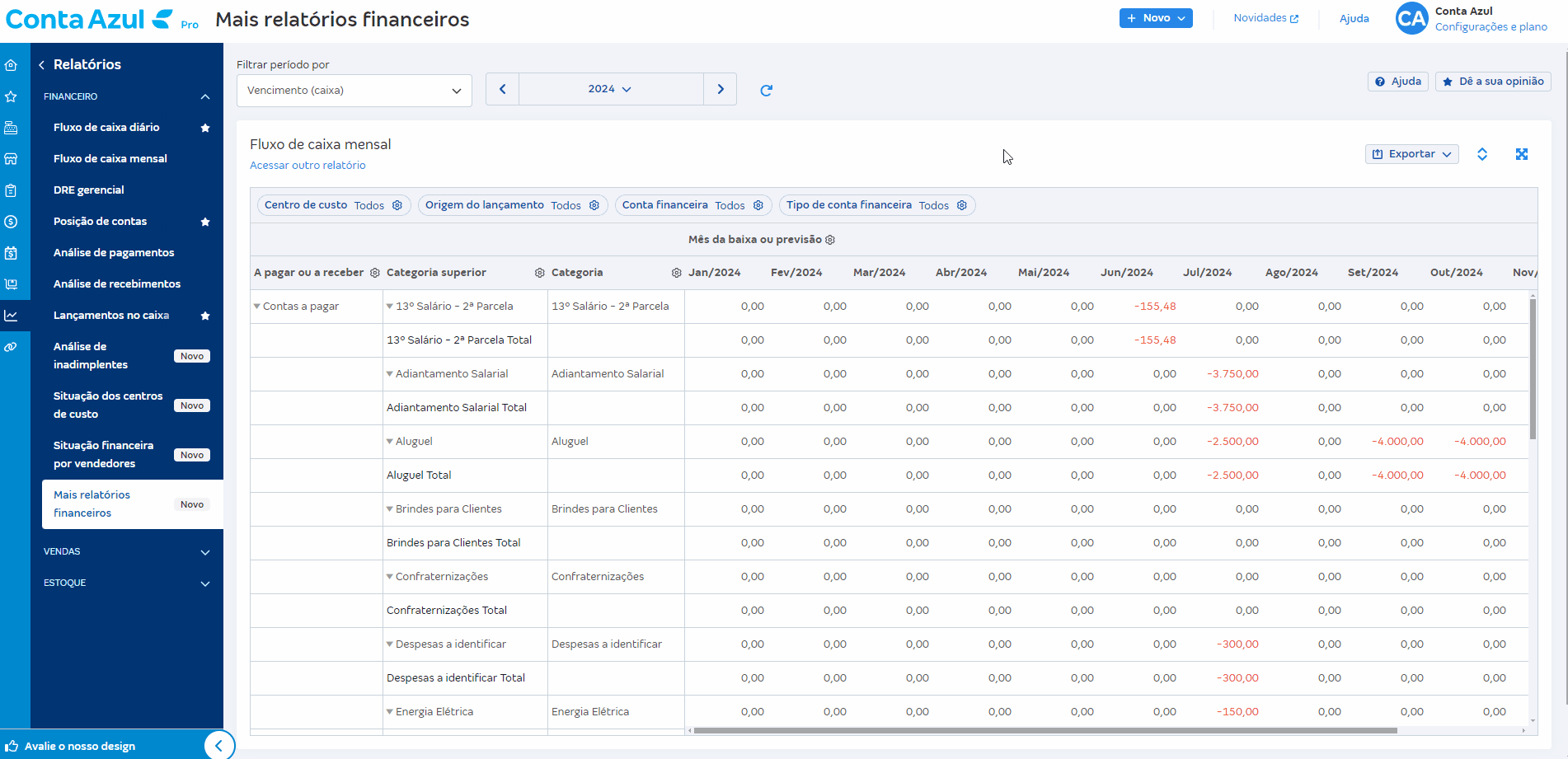This screenshot has width=1568, height=759.
Task: Open settings gear for Centro de custo filter
Action: pyautogui.click(x=397, y=205)
